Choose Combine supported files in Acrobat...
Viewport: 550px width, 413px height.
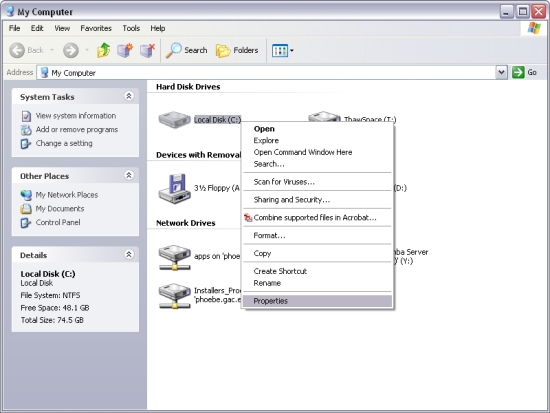(x=317, y=218)
